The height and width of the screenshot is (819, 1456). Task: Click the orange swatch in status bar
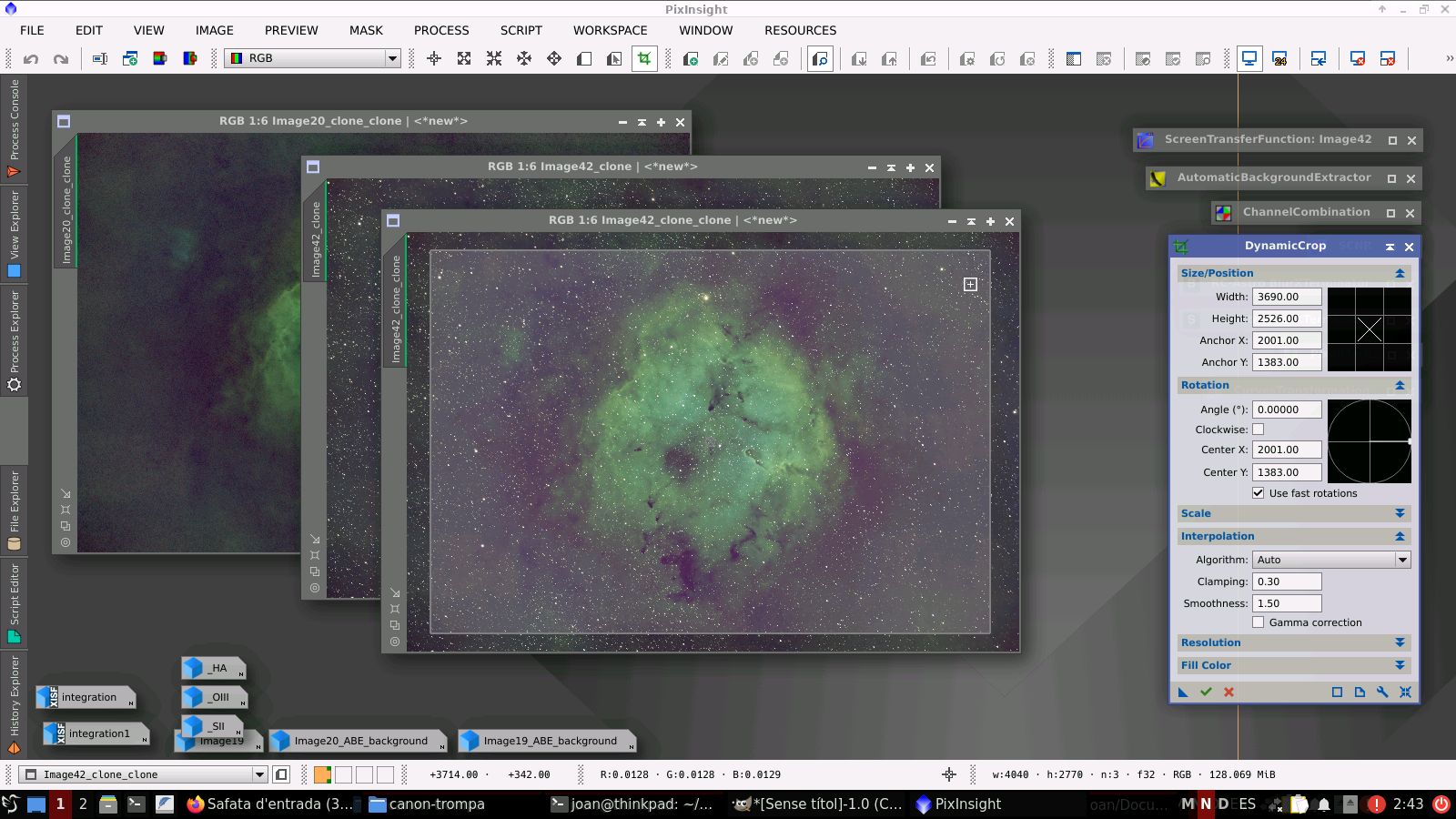[x=322, y=775]
